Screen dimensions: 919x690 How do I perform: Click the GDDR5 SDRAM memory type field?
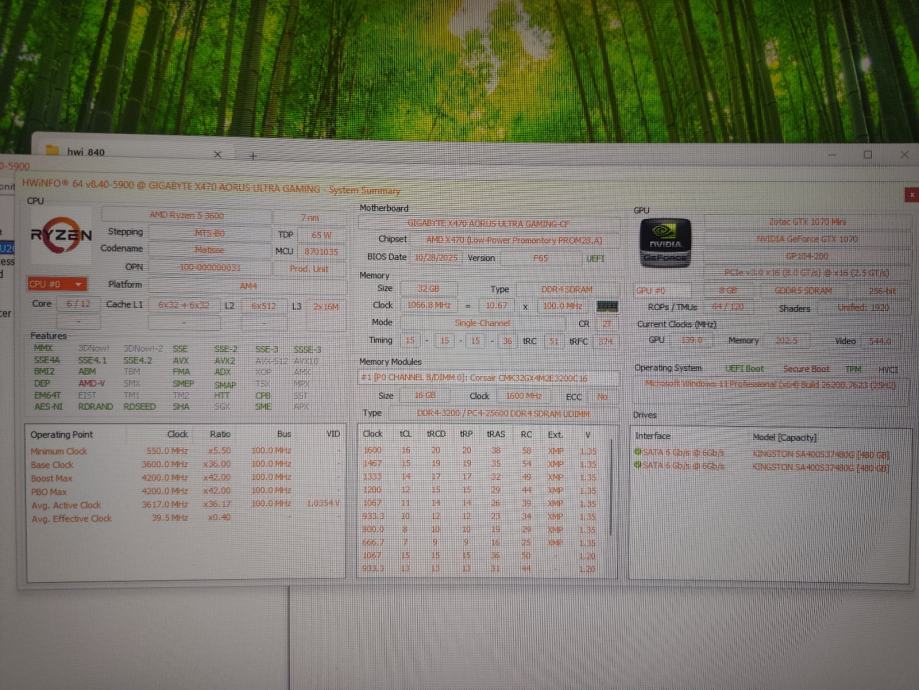804,291
